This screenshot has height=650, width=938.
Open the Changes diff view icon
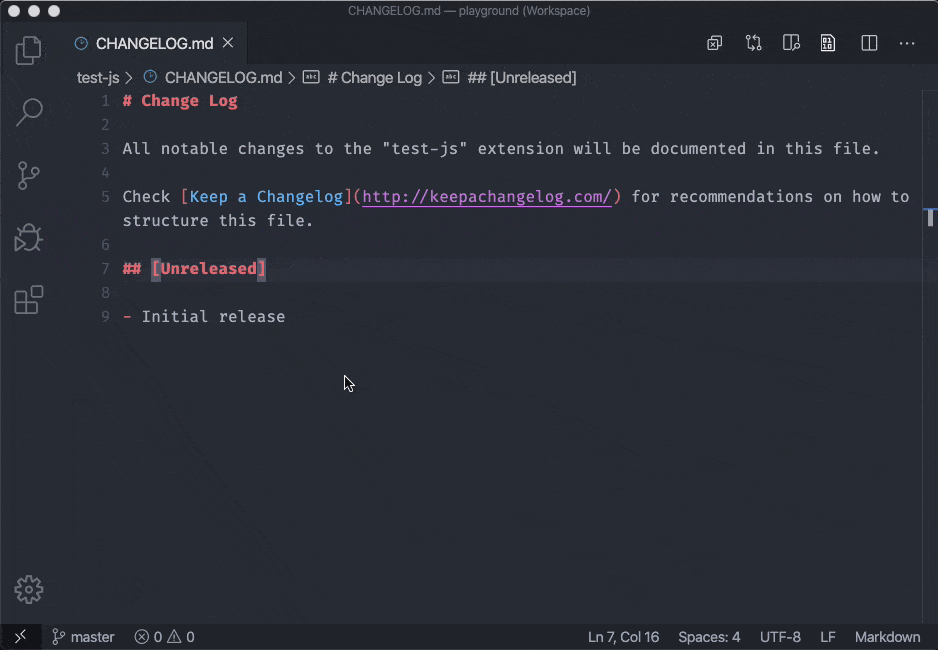(x=754, y=43)
